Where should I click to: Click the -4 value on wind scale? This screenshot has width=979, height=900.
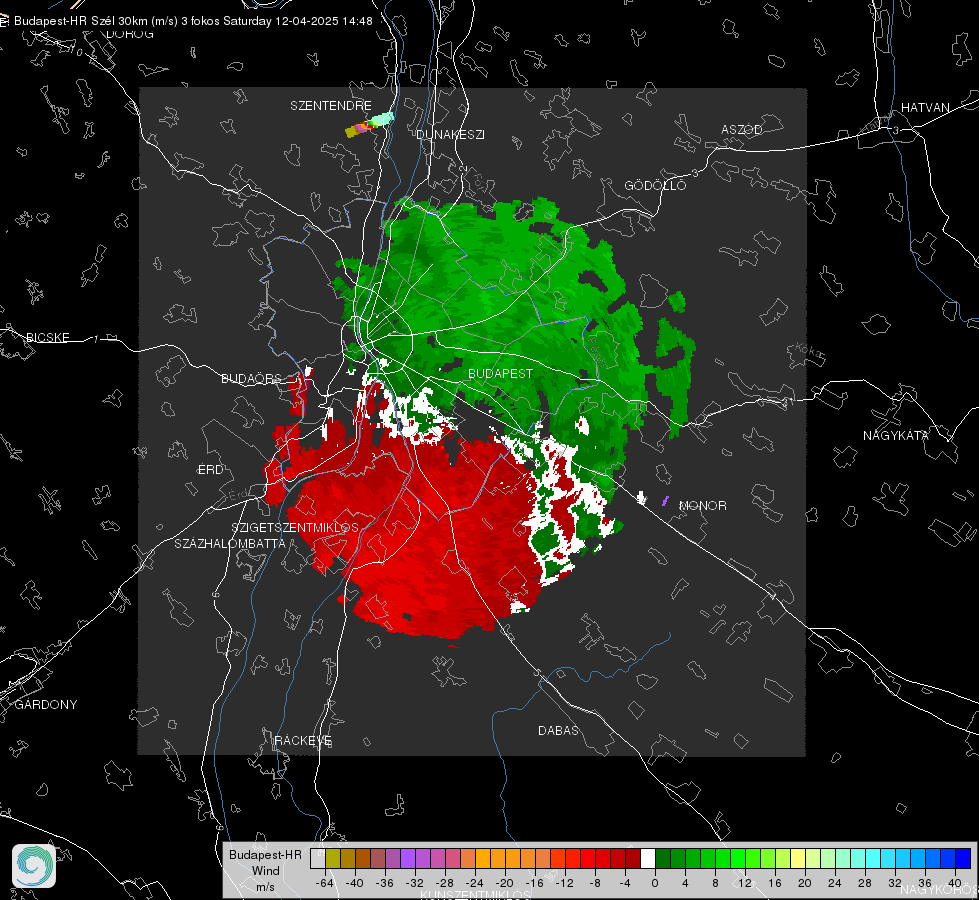click(625, 883)
